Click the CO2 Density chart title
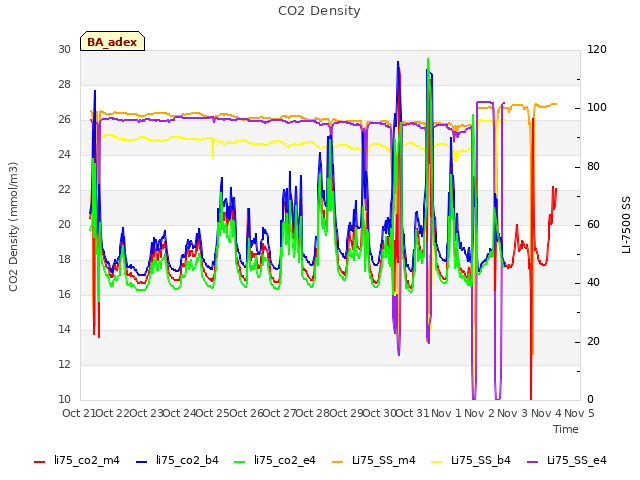 point(319,11)
